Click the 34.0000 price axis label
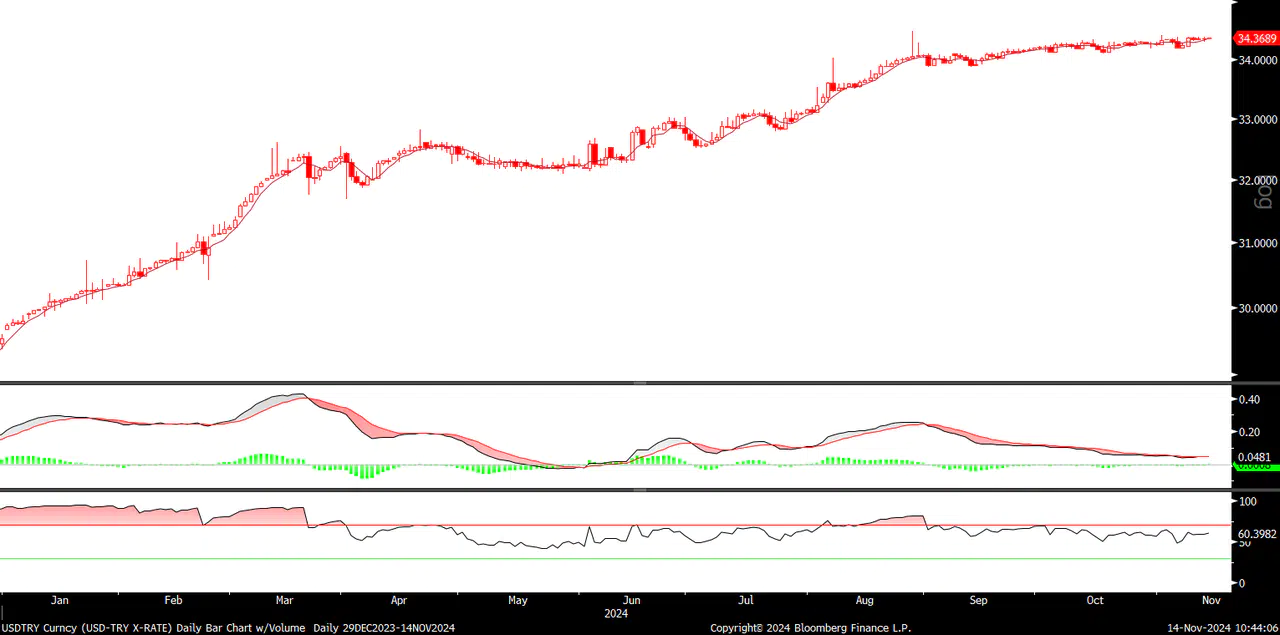This screenshot has width=1280, height=635. tap(1257, 60)
